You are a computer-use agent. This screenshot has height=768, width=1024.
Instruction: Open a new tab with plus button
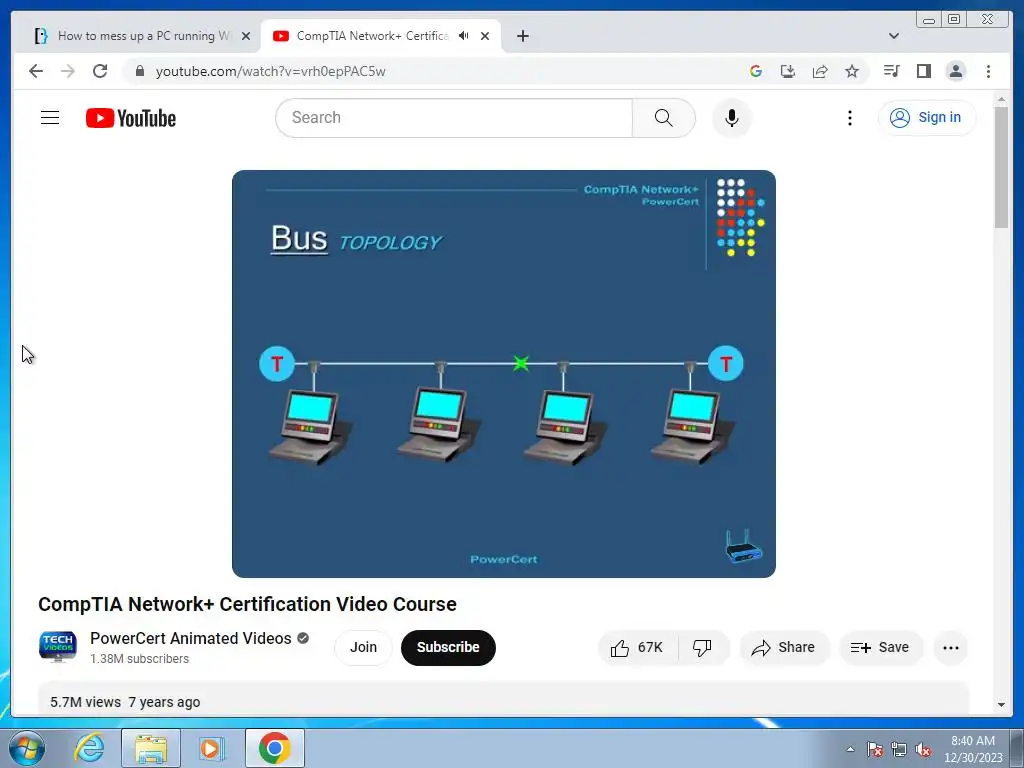pyautogui.click(x=522, y=36)
